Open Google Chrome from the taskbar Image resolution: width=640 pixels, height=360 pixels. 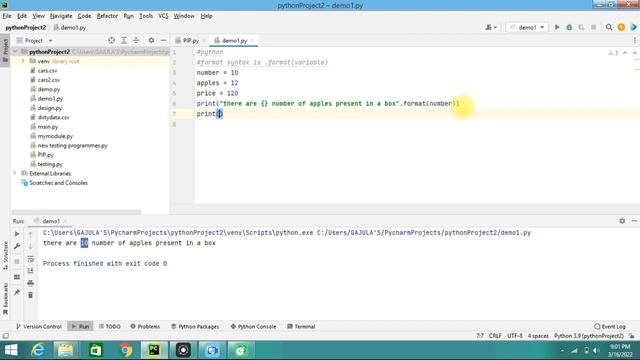click(x=126, y=350)
